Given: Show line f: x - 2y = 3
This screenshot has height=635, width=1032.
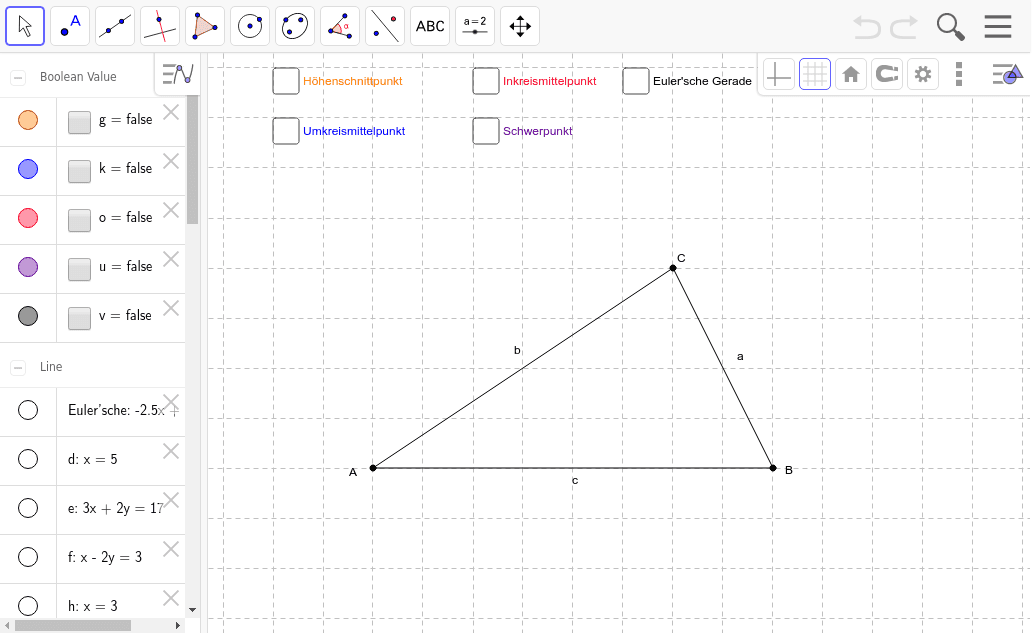Looking at the screenshot, I should (28, 557).
